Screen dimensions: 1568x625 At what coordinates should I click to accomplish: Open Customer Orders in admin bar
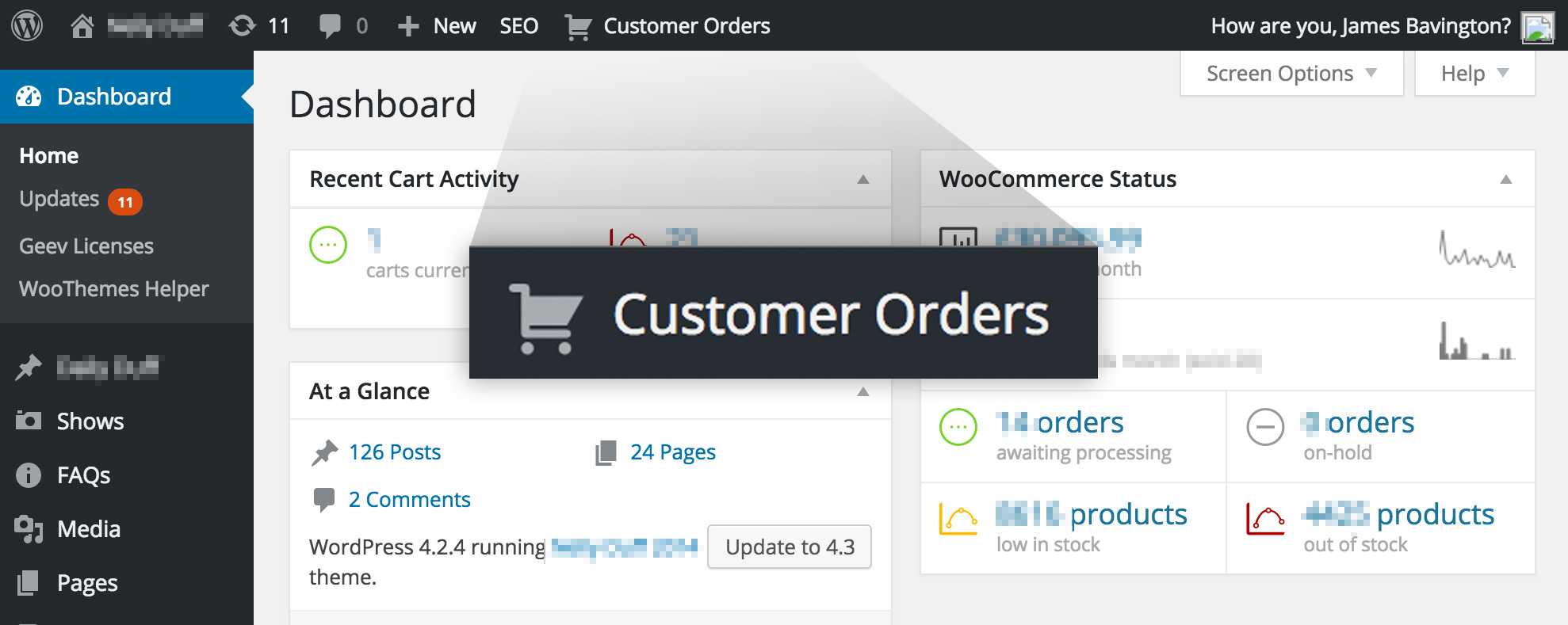[x=667, y=26]
